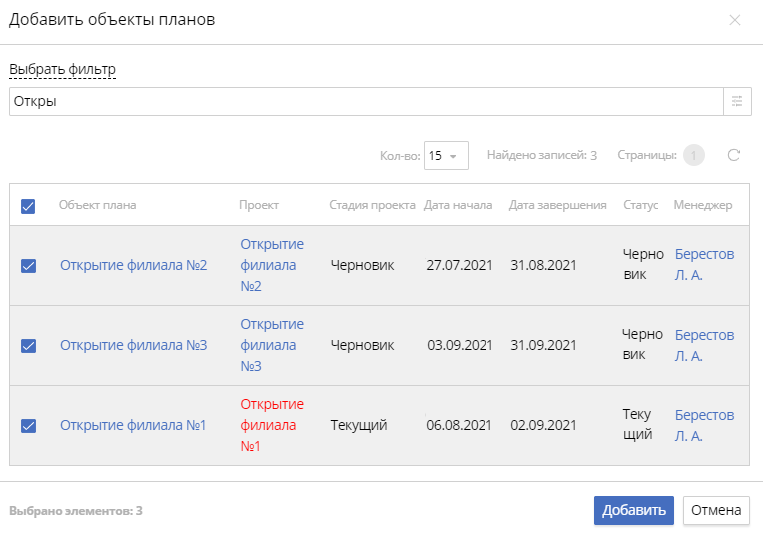Open project link Открытие филиала №3
Image resolution: width=763 pixels, height=537 pixels.
click(272, 345)
